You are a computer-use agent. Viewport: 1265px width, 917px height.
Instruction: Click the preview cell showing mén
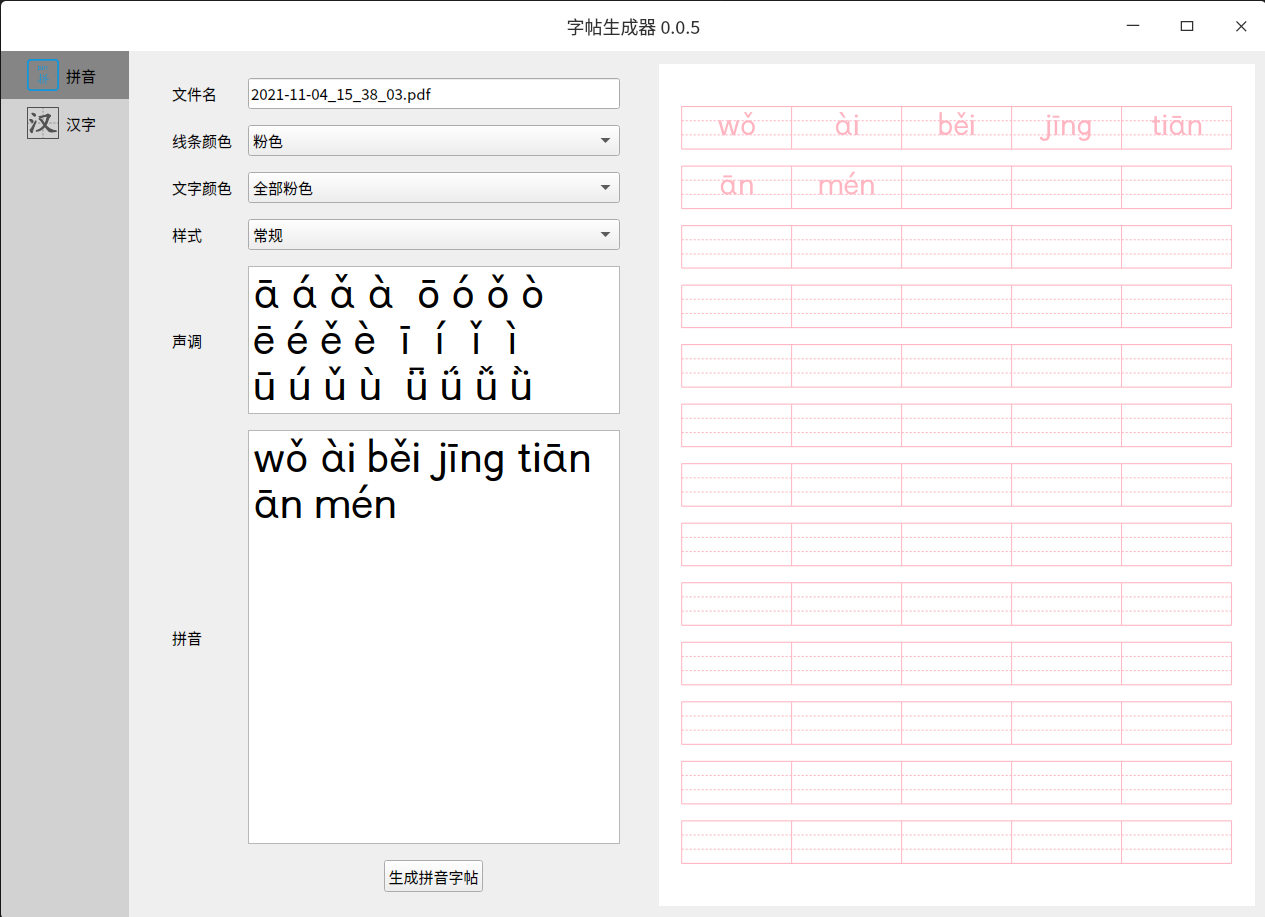846,186
